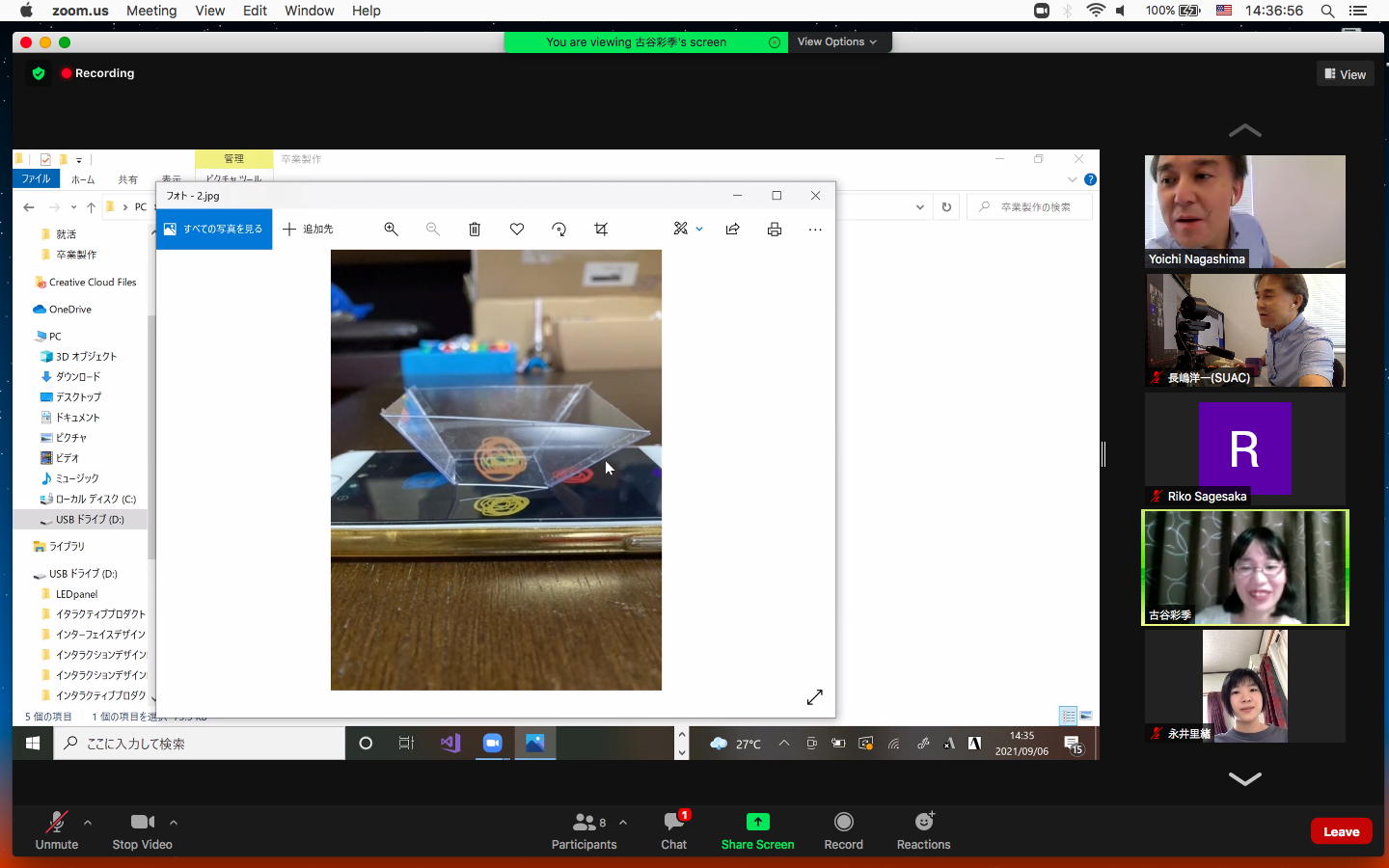The width and height of the screenshot is (1389, 868).
Task: Select the 共有 ribbon tab
Action: (x=127, y=179)
